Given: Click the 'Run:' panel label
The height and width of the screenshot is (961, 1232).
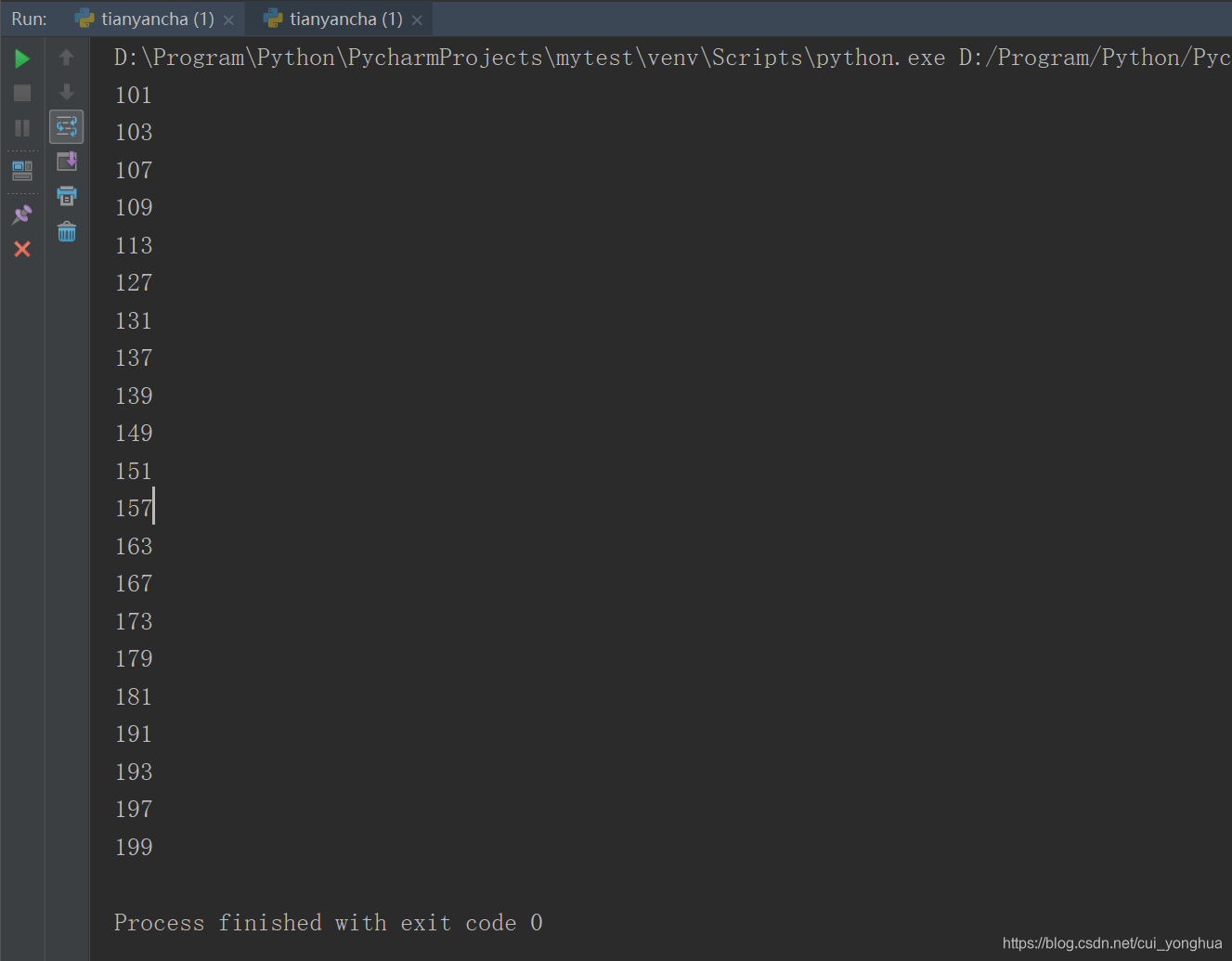Looking at the screenshot, I should [x=29, y=19].
